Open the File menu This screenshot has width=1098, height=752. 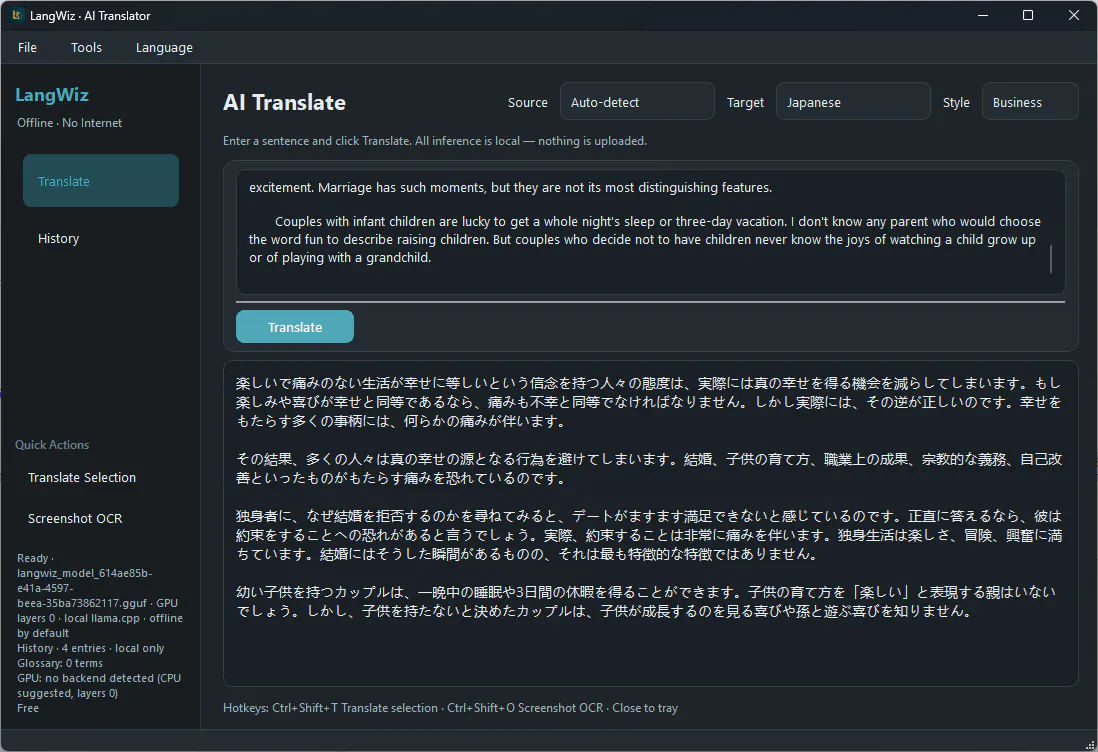[27, 48]
